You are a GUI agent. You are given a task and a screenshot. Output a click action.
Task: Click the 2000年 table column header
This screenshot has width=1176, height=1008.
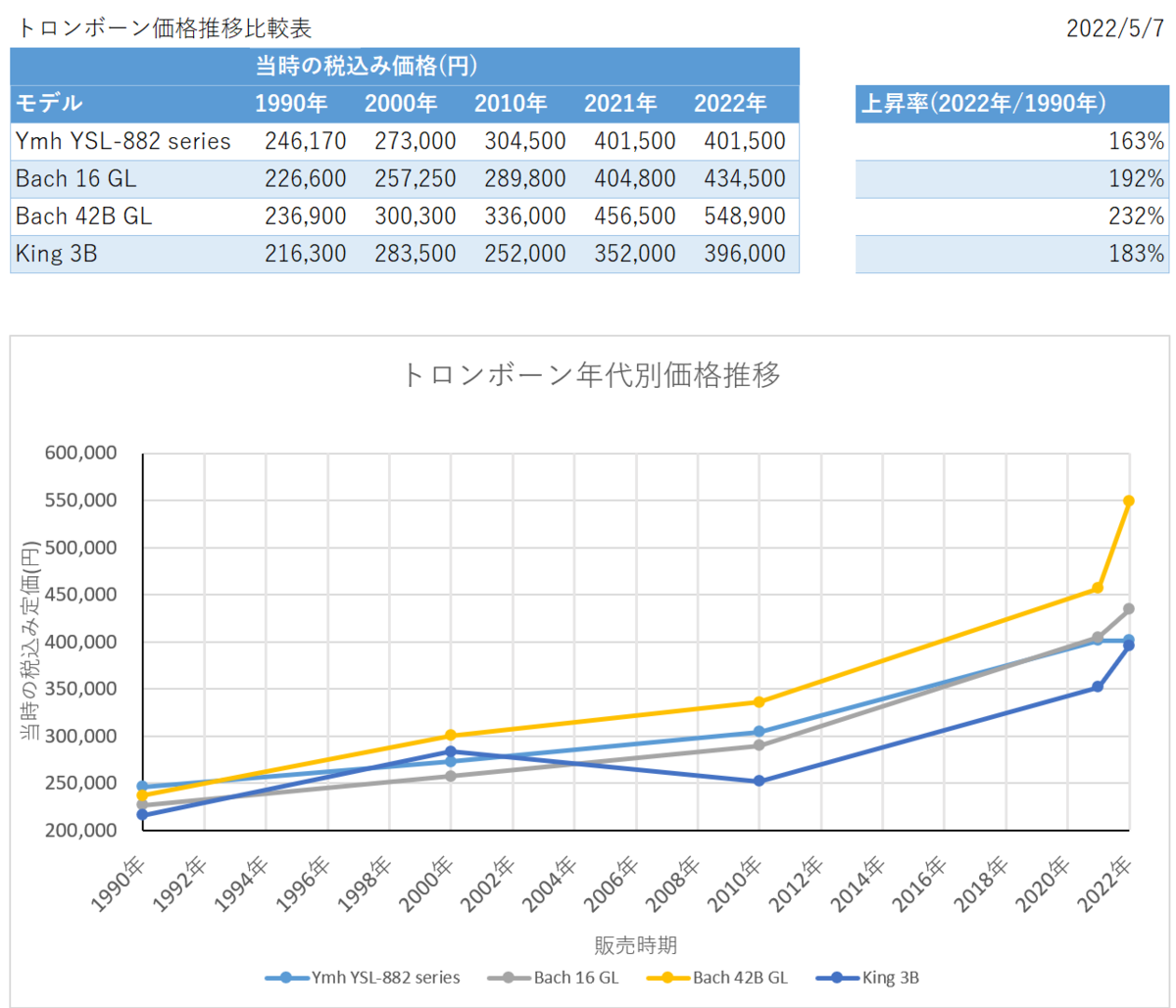click(x=402, y=103)
